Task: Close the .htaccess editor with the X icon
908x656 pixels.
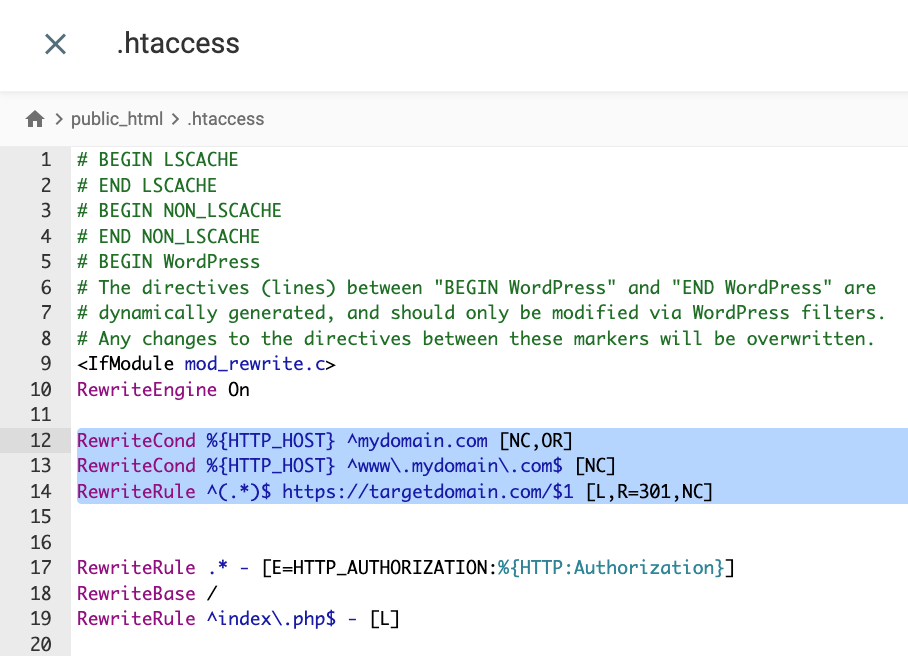Action: (x=55, y=43)
